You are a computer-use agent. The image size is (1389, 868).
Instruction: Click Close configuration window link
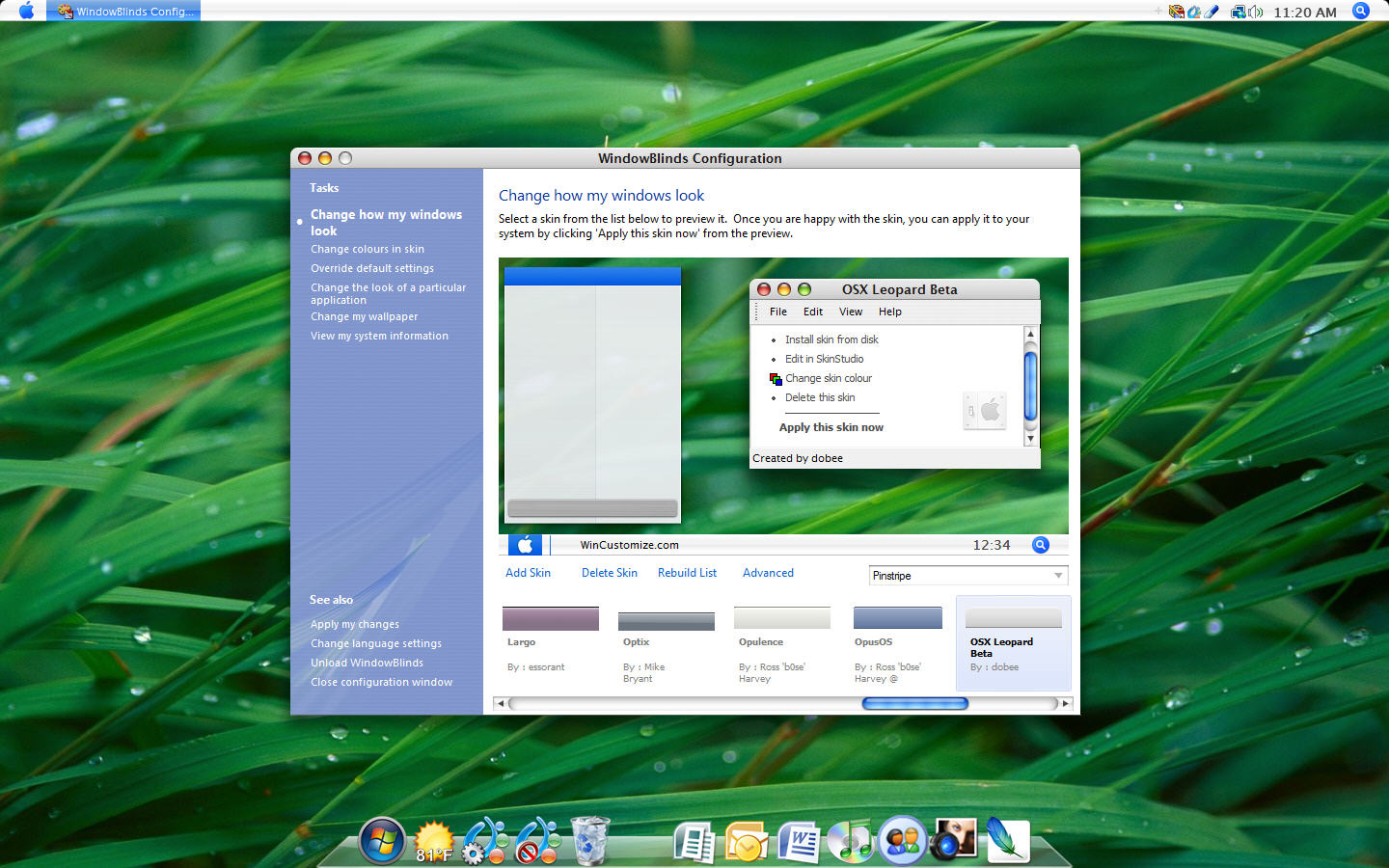382,682
